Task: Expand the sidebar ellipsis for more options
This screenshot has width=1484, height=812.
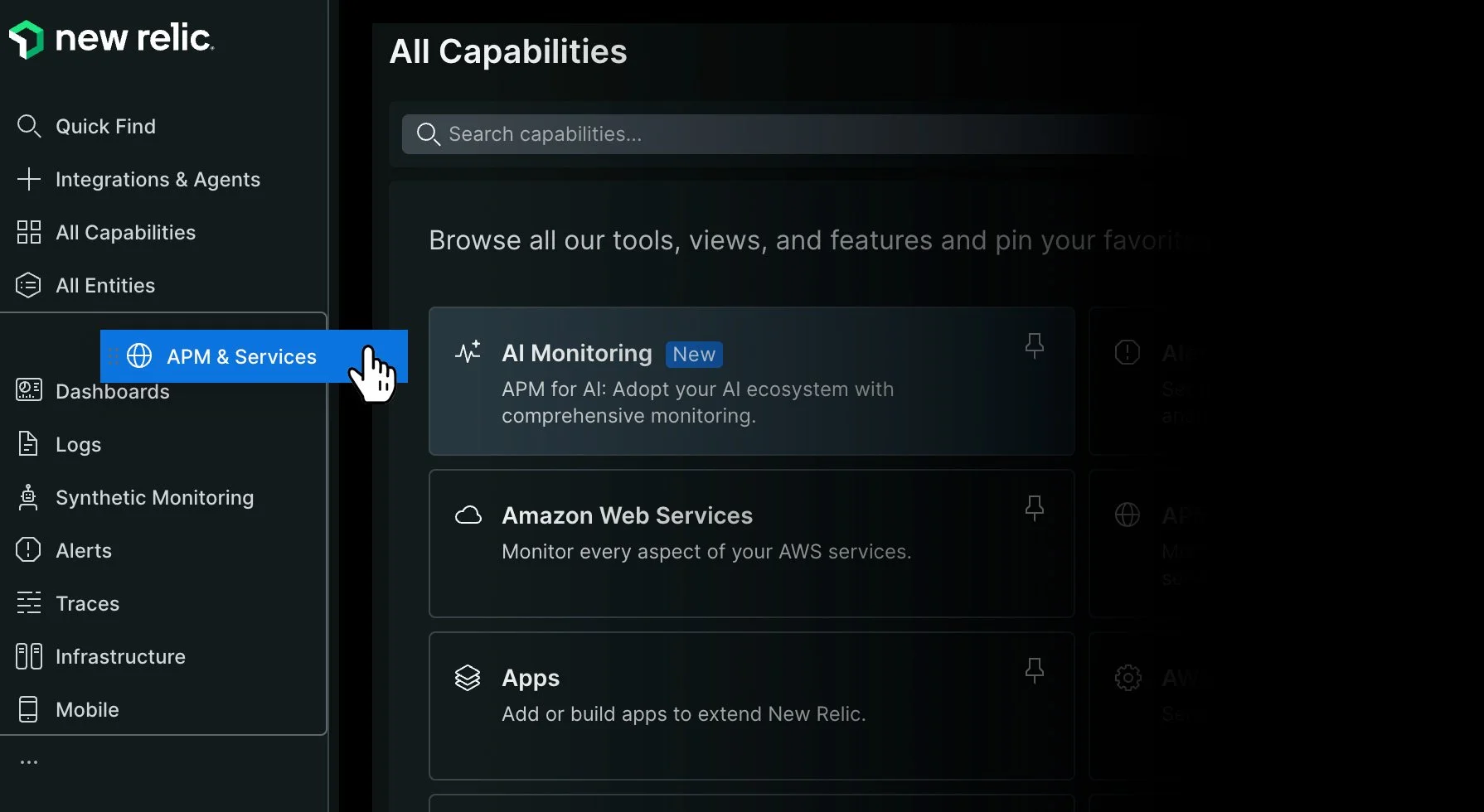Action: 29,761
